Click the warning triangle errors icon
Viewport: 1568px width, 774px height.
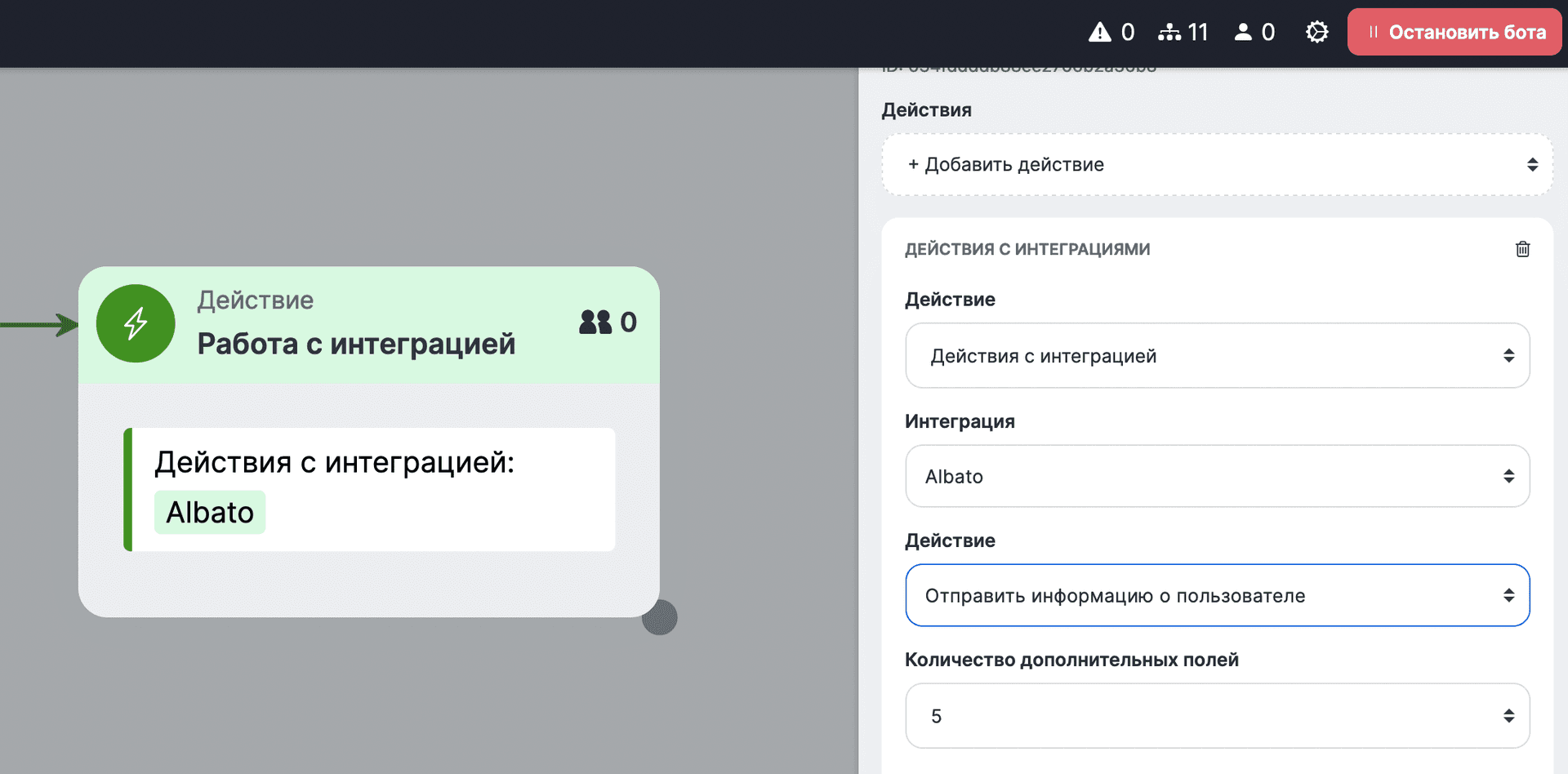pyautogui.click(x=1099, y=33)
